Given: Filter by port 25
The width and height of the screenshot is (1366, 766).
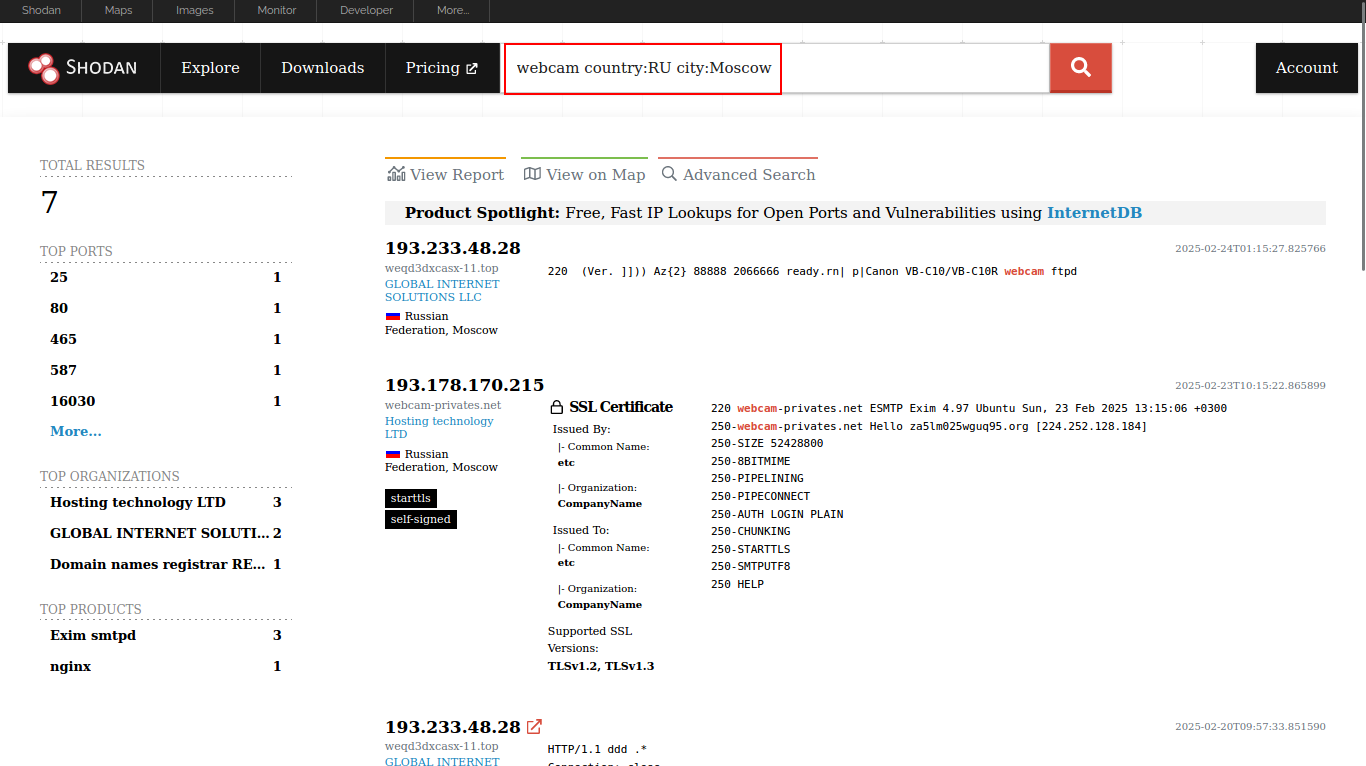Looking at the screenshot, I should [166, 277].
